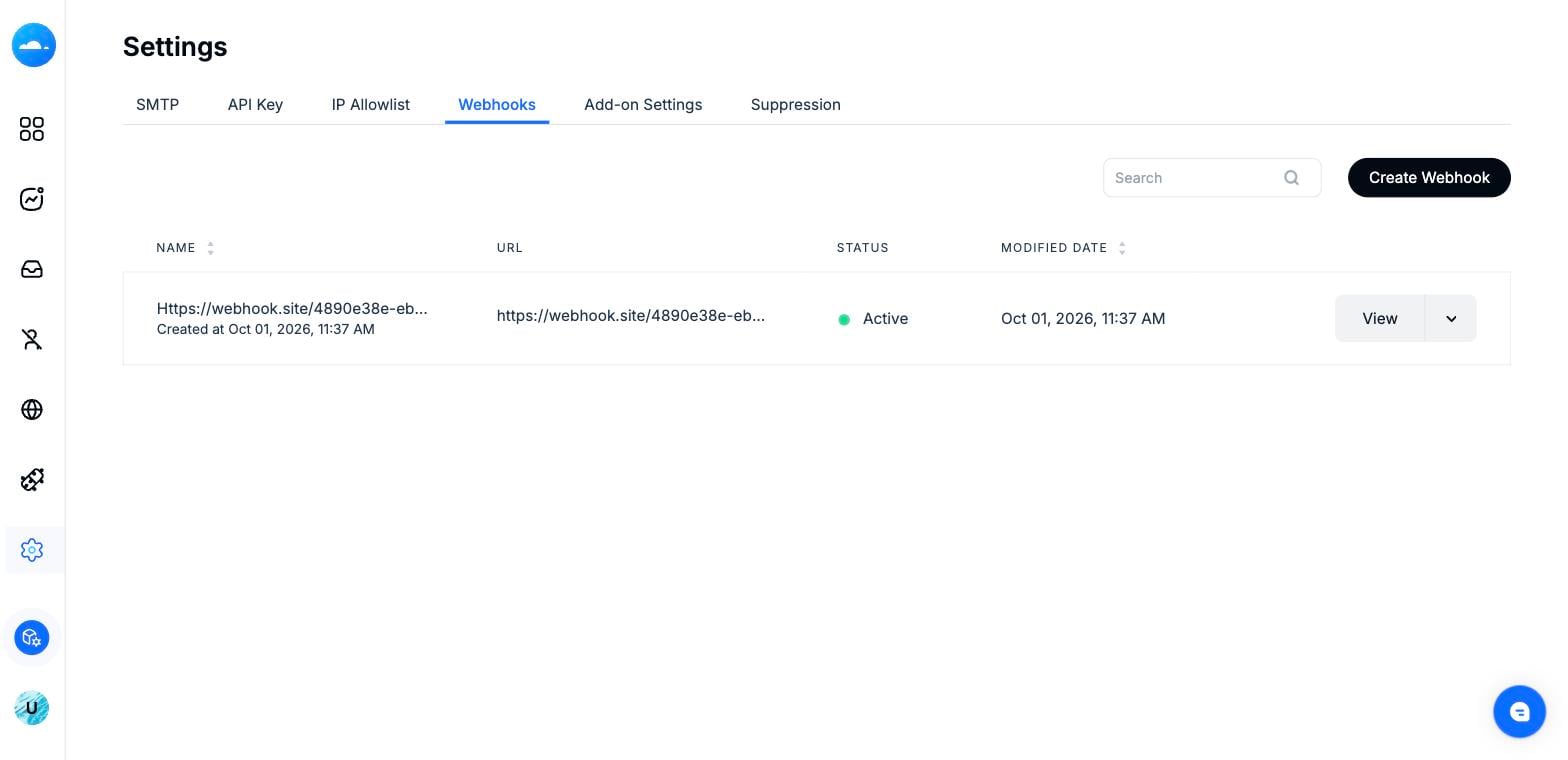Open the contacts person icon in sidebar
The width and height of the screenshot is (1568, 760).
[32, 340]
